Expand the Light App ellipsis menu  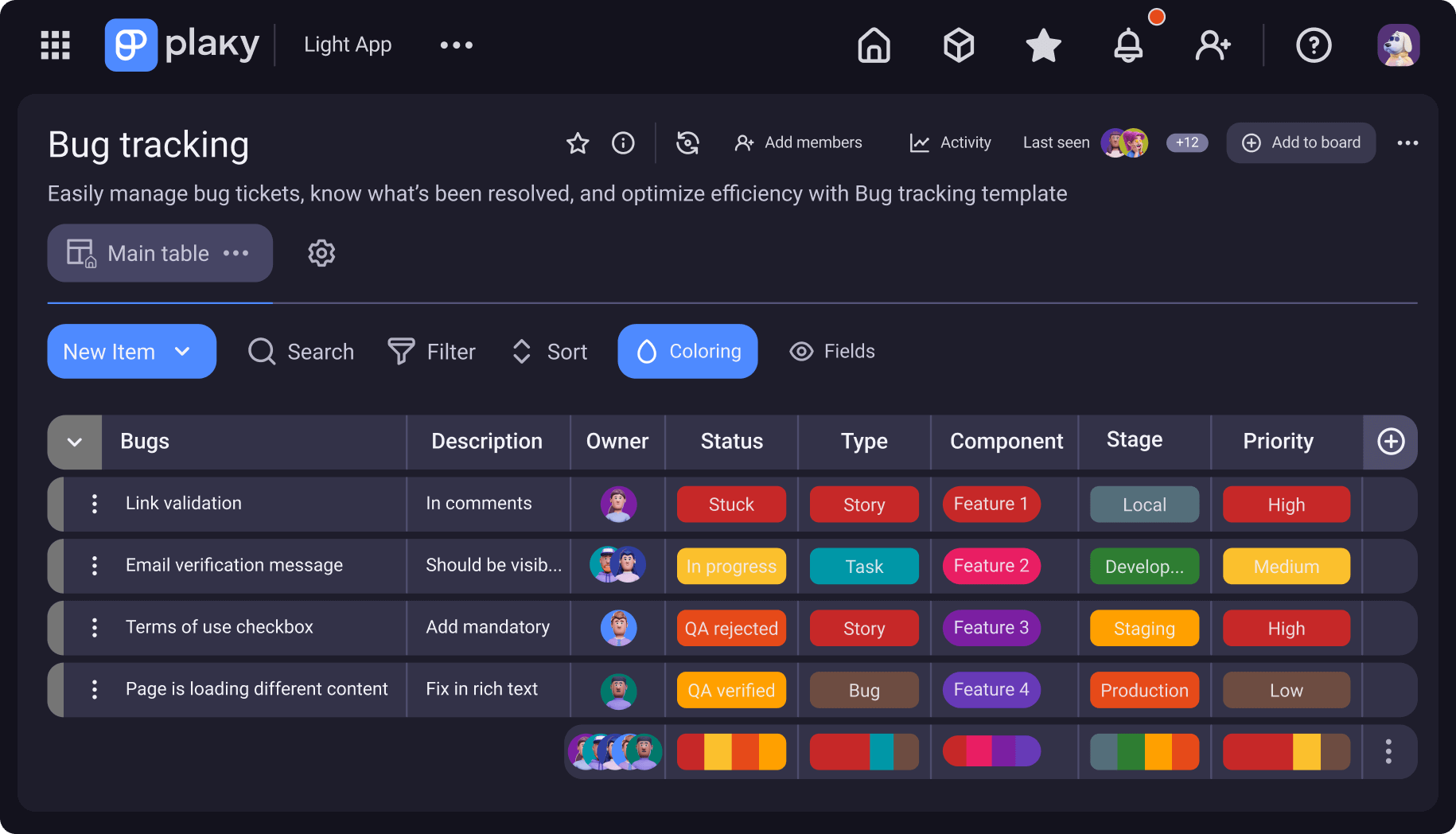(456, 45)
